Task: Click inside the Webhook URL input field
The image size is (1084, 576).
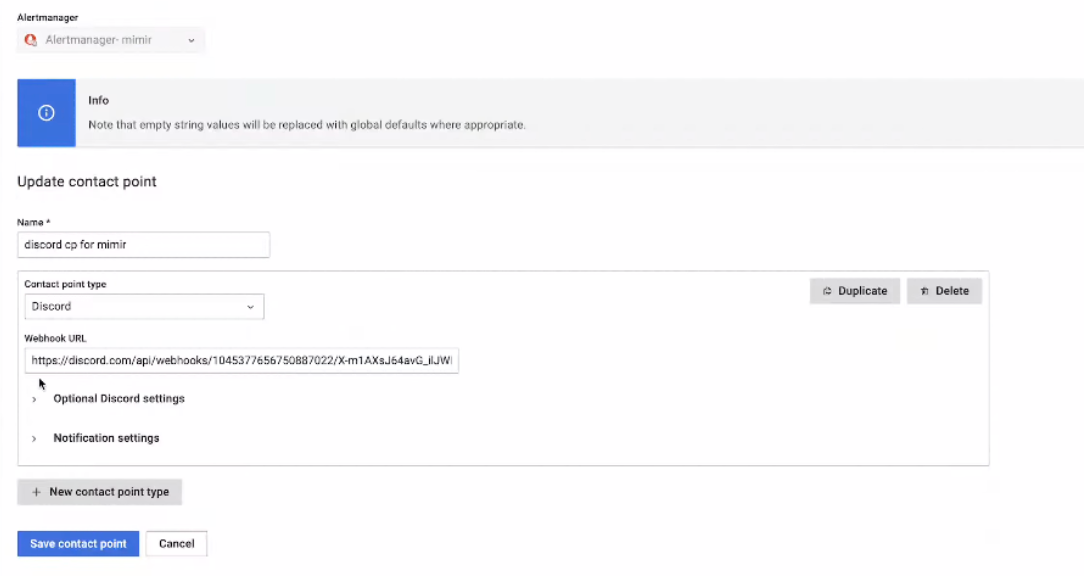Action: pos(241,360)
